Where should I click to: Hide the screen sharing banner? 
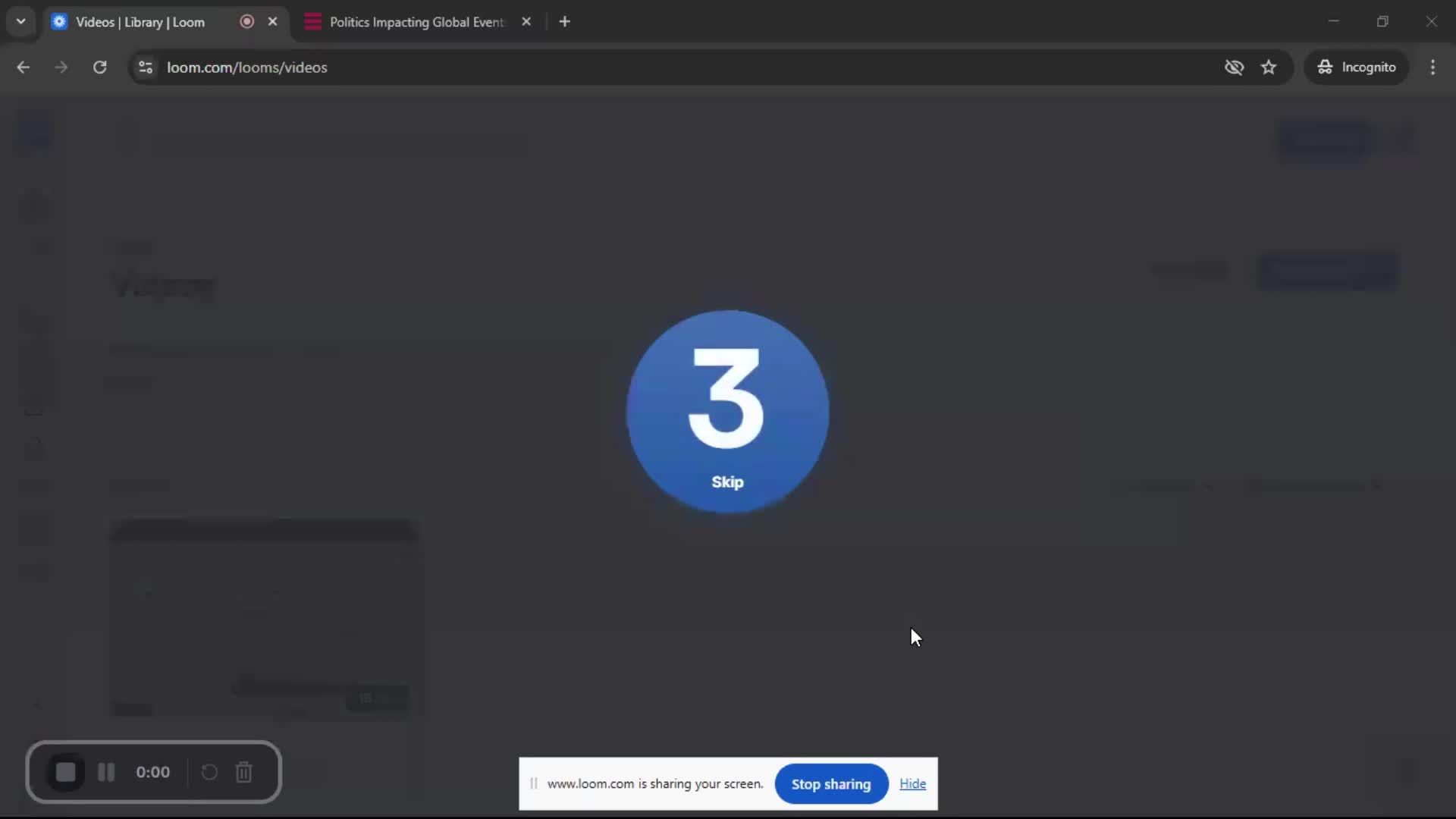[x=912, y=783]
